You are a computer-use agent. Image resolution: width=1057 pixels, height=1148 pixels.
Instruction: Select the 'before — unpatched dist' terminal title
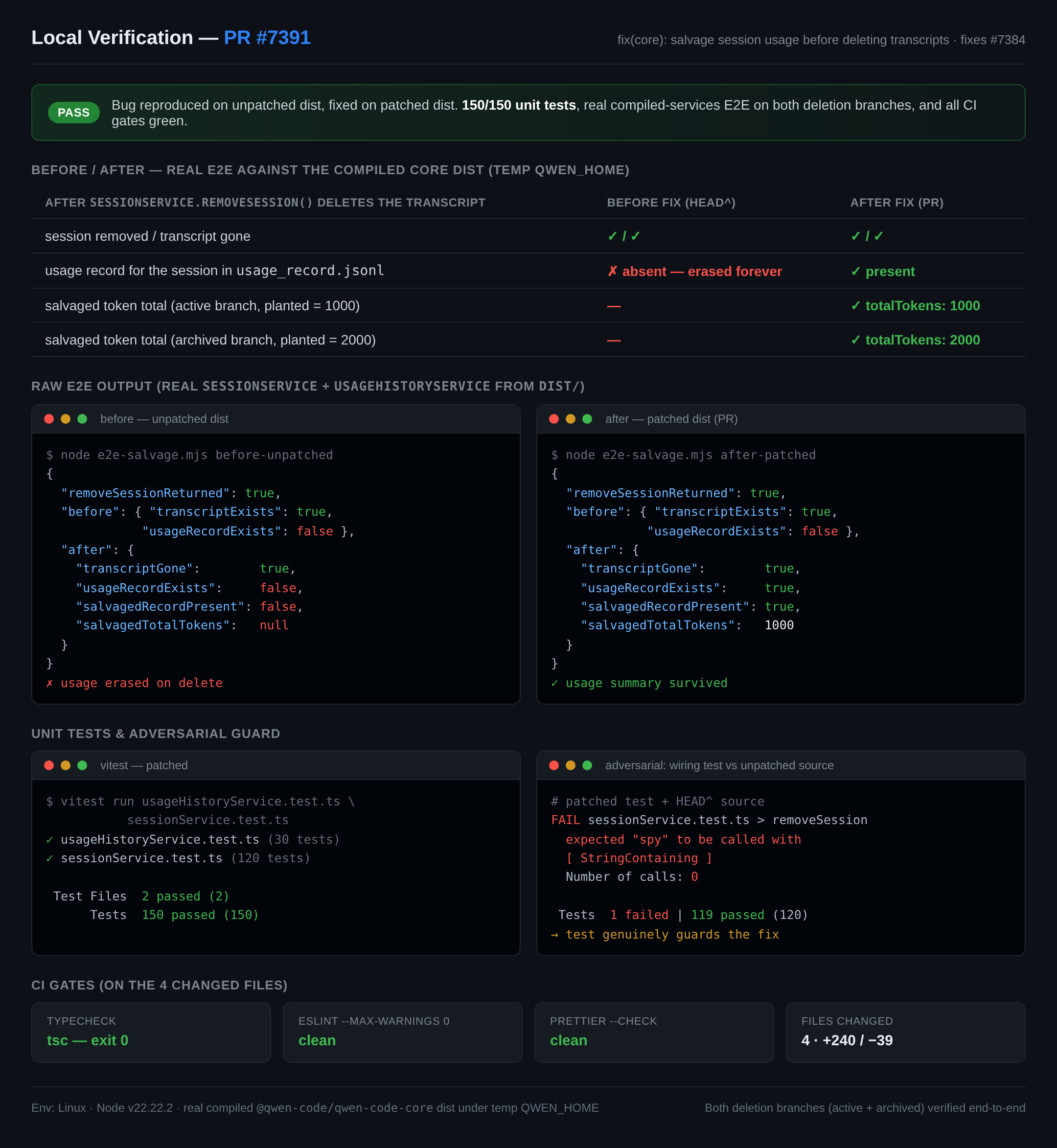(164, 419)
